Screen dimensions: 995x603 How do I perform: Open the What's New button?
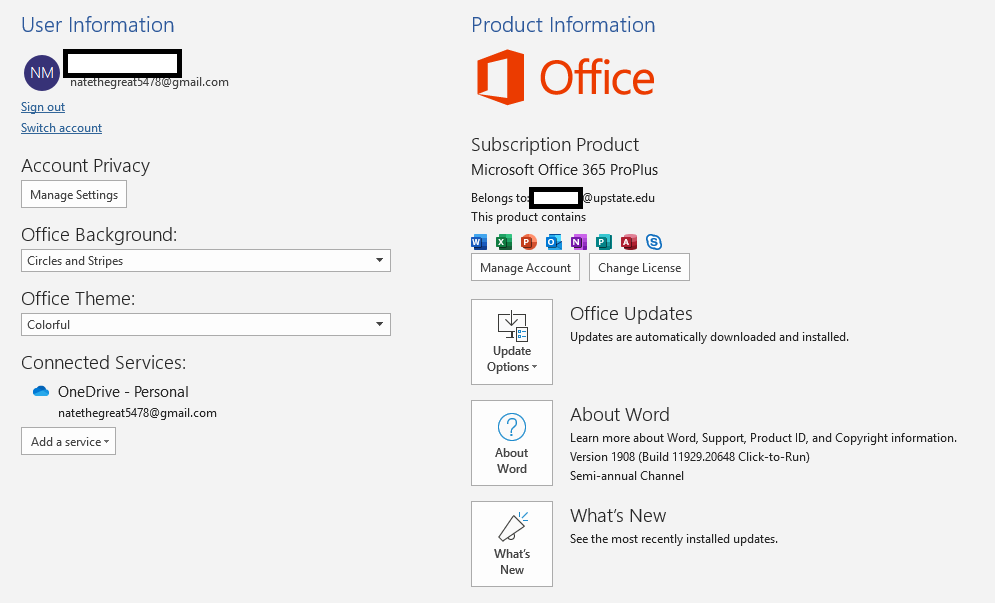tap(512, 544)
